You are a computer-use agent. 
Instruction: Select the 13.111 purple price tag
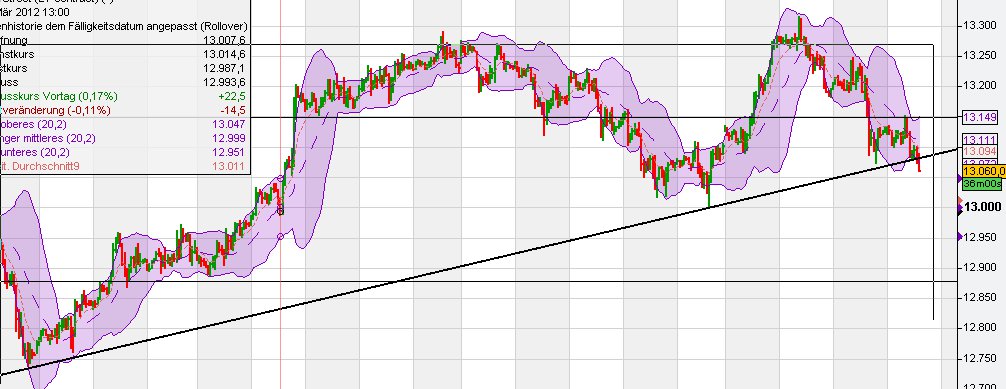point(979,140)
